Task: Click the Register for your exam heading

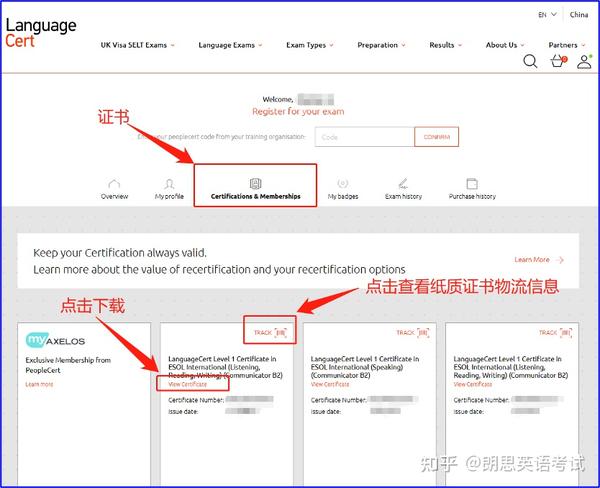Action: (298, 112)
